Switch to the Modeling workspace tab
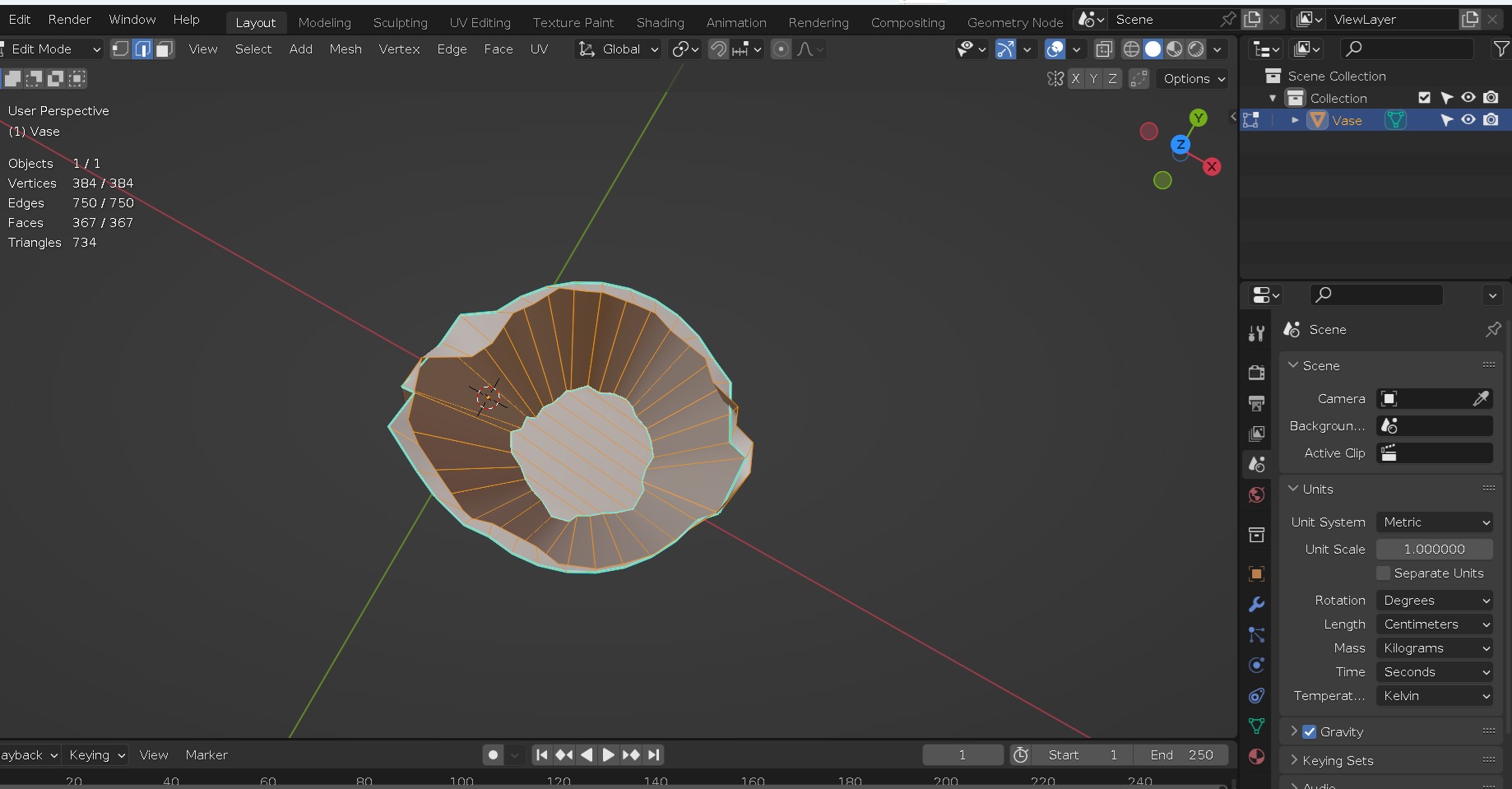Screen dimensions: 1512x789 click(x=324, y=22)
